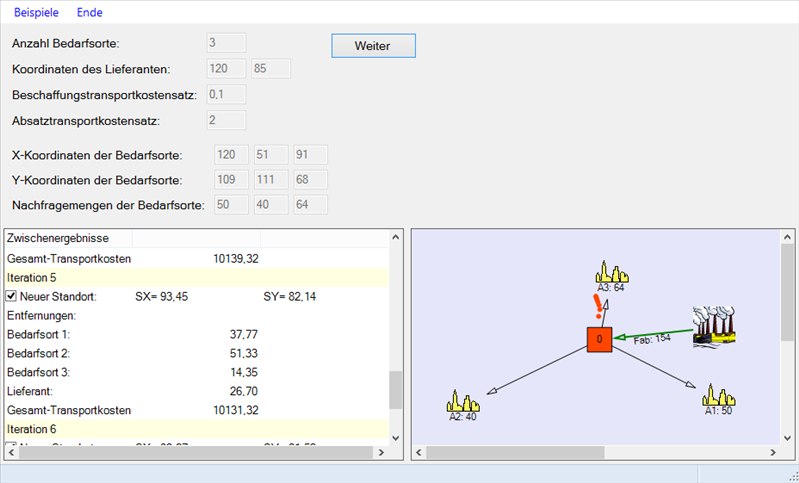Click the red exclamation mark on the map

pyautogui.click(x=598, y=305)
